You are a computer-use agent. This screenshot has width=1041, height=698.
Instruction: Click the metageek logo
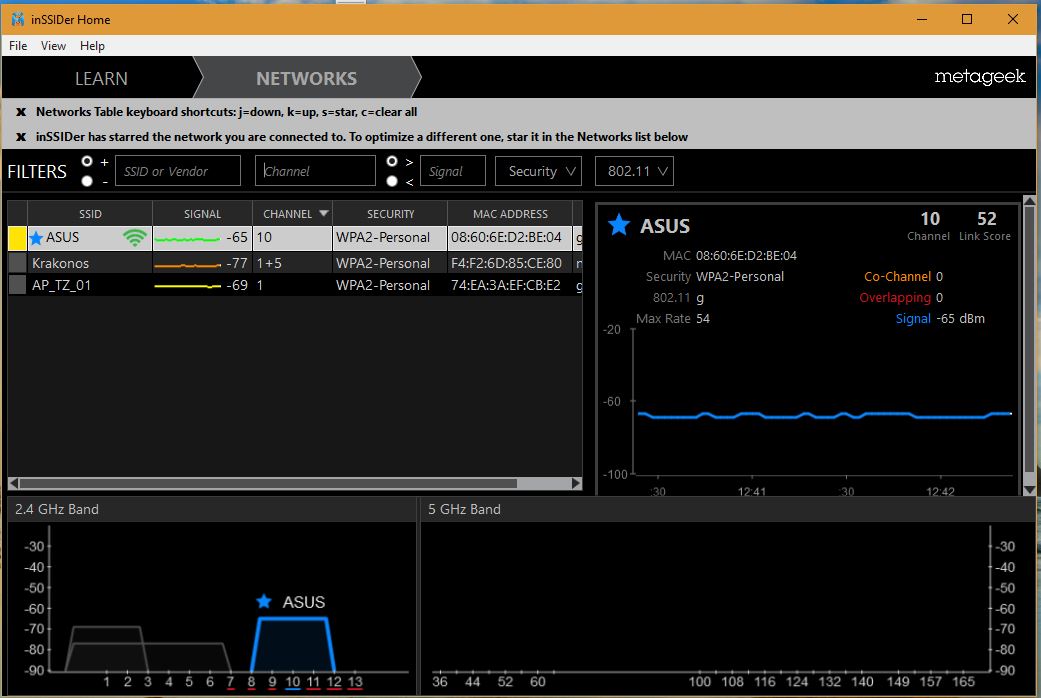pos(979,77)
